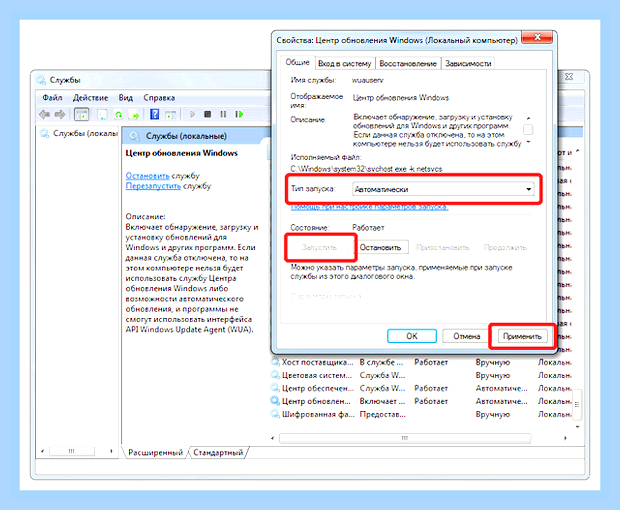Click the services list horizontal scrollbar thumb
Image resolution: width=620 pixels, height=510 pixels.
click(x=405, y=438)
